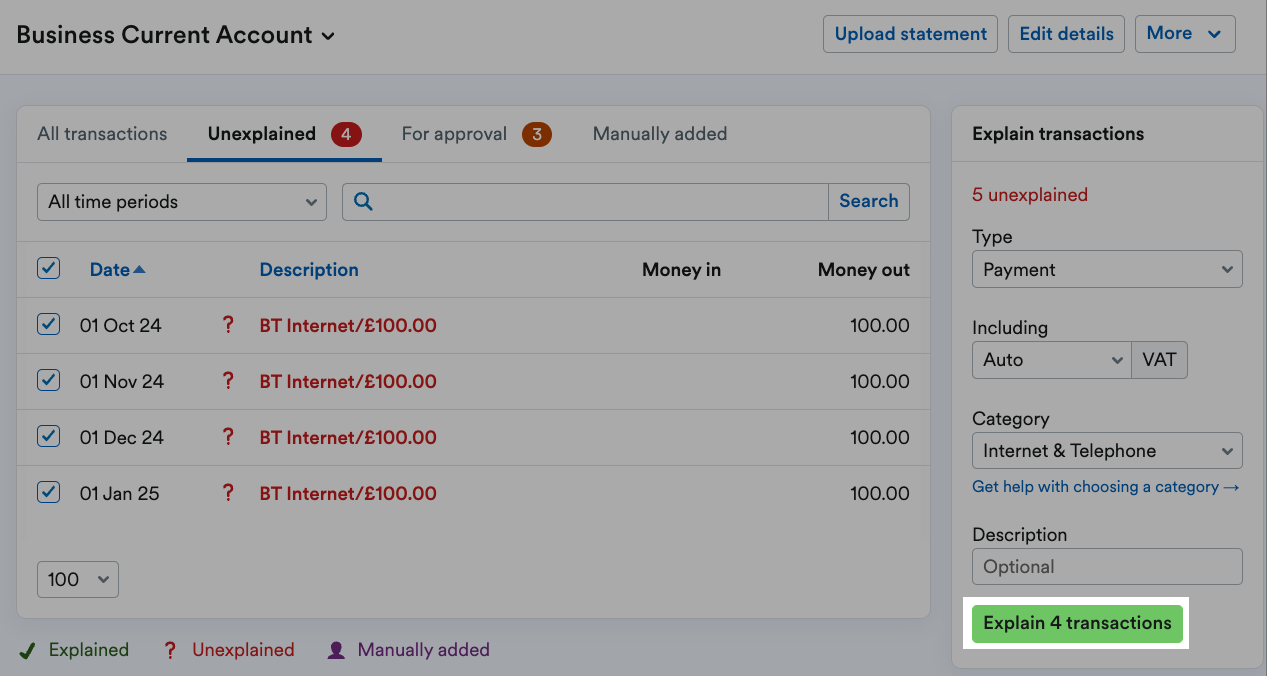Click the 100.00 amount for 01 Jan 25
1267x676 pixels.
pos(880,494)
